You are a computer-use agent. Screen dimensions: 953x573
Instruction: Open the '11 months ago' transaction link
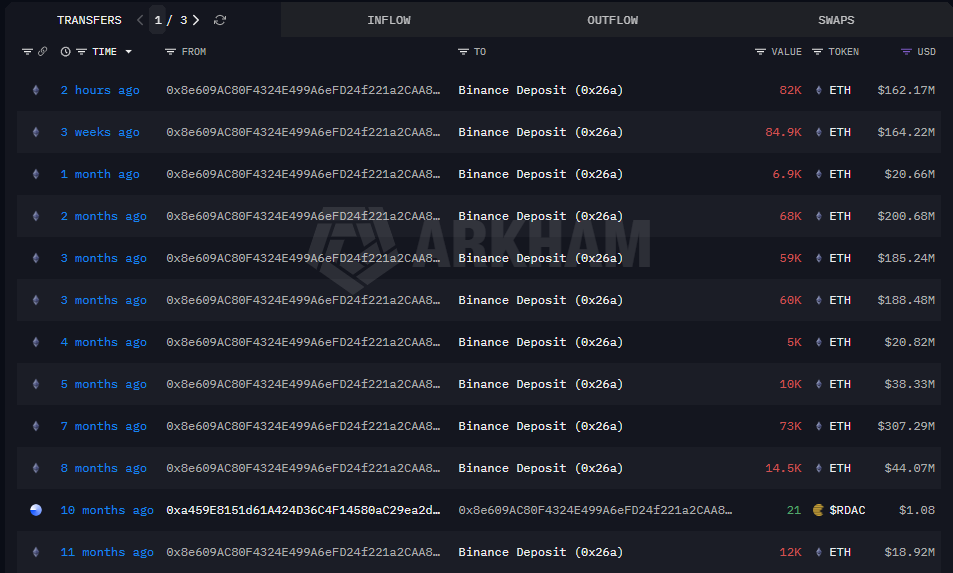107,552
